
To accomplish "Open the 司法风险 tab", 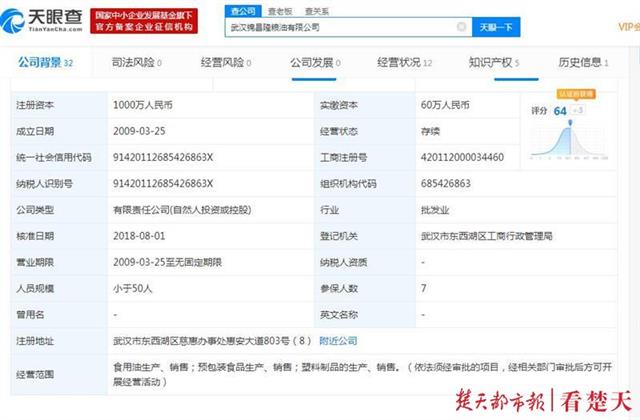I will click(137, 62).
